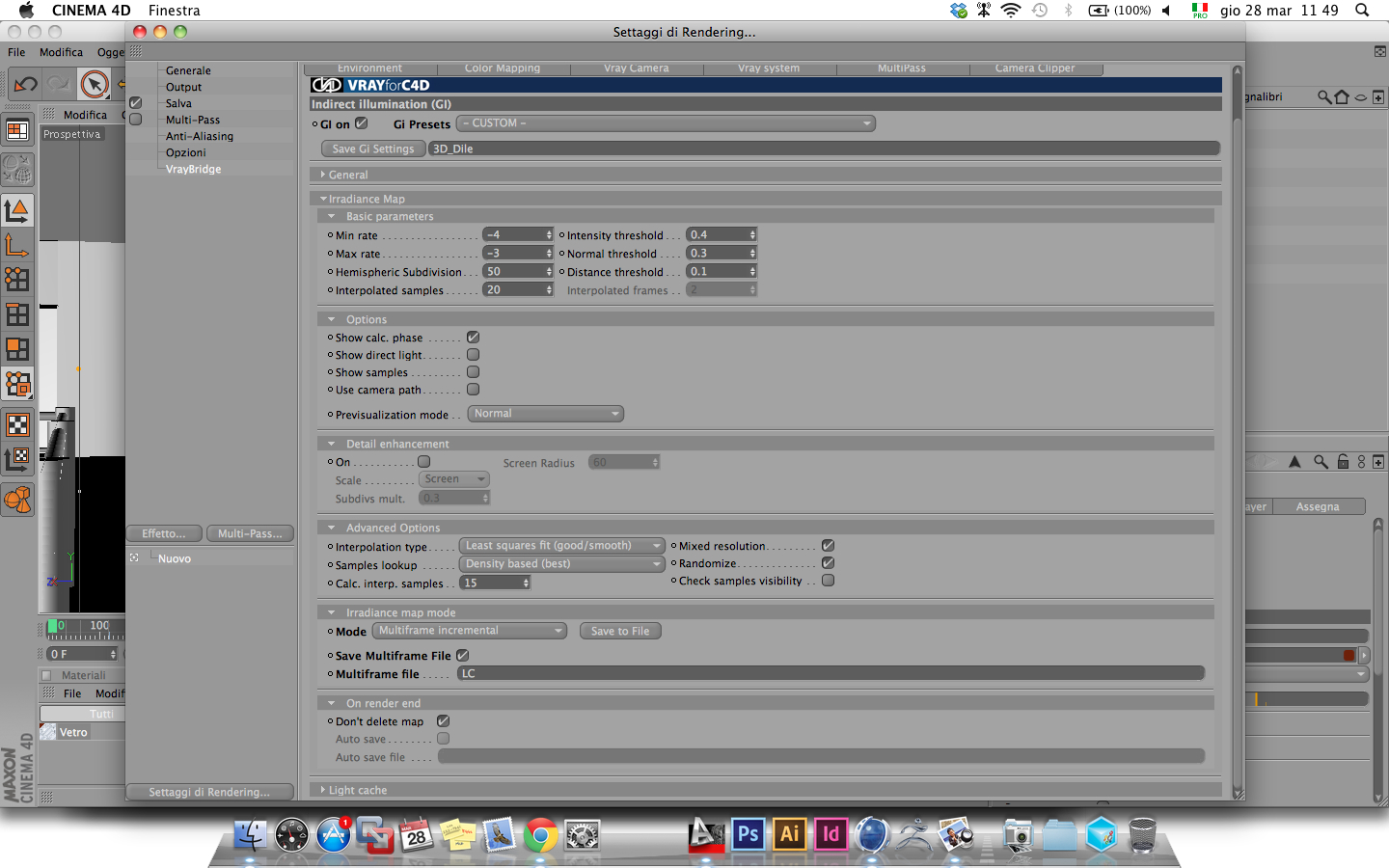Screen dimensions: 1389x868
Task: Switch to the Color Mapping tab
Action: (503, 68)
